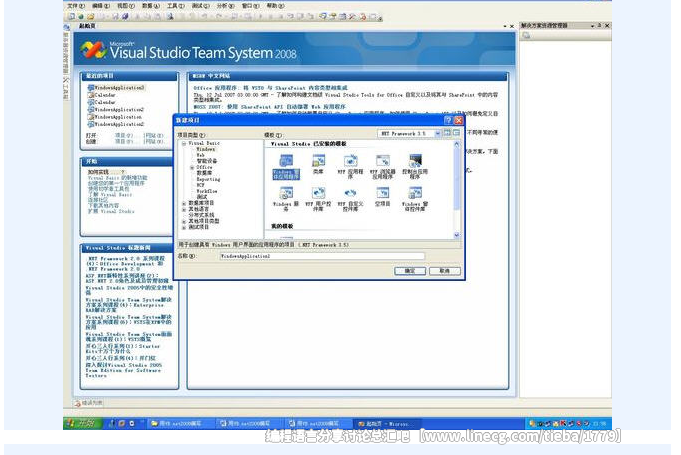Select Web under Visual Basic tree
The width and height of the screenshot is (681, 455).
[x=201, y=155]
